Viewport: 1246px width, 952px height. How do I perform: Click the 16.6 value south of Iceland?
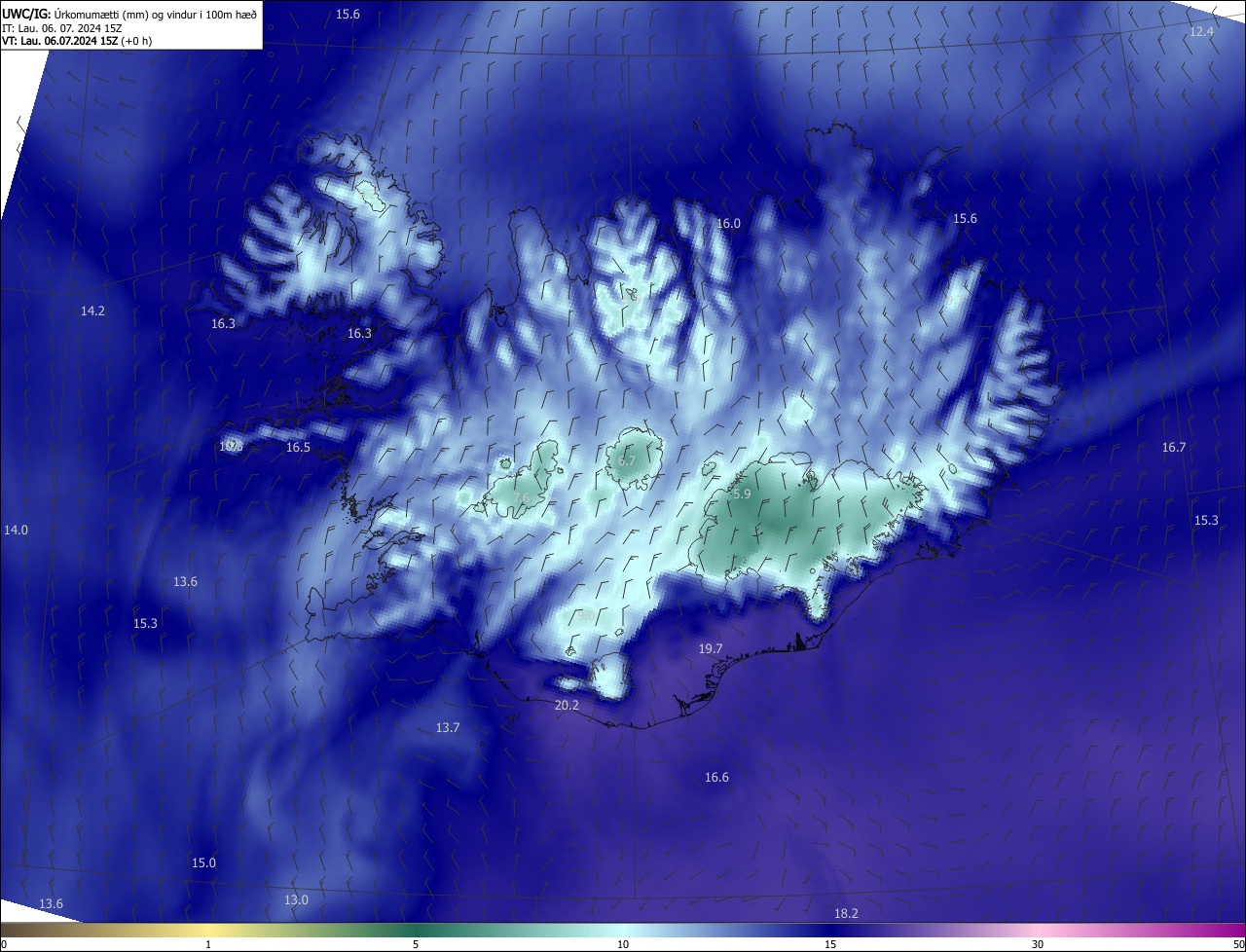point(716,777)
